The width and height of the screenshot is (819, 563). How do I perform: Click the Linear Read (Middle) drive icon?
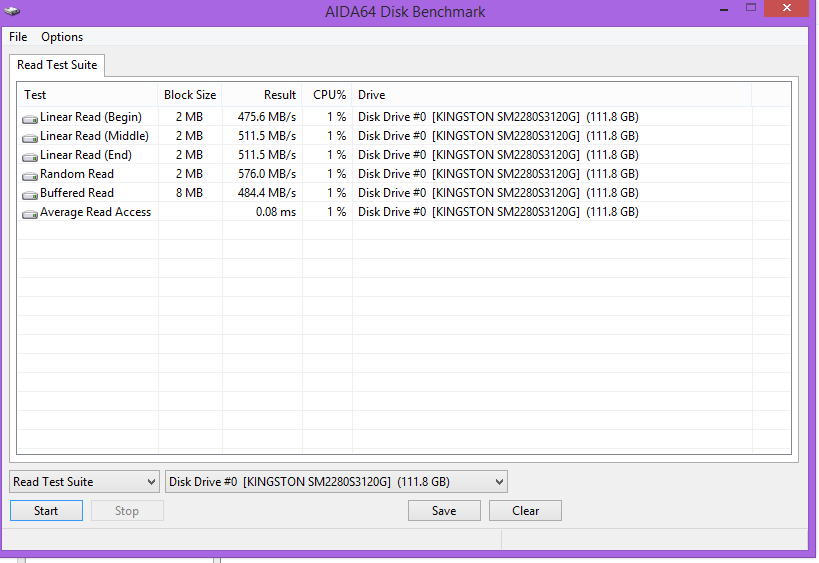click(x=30, y=138)
